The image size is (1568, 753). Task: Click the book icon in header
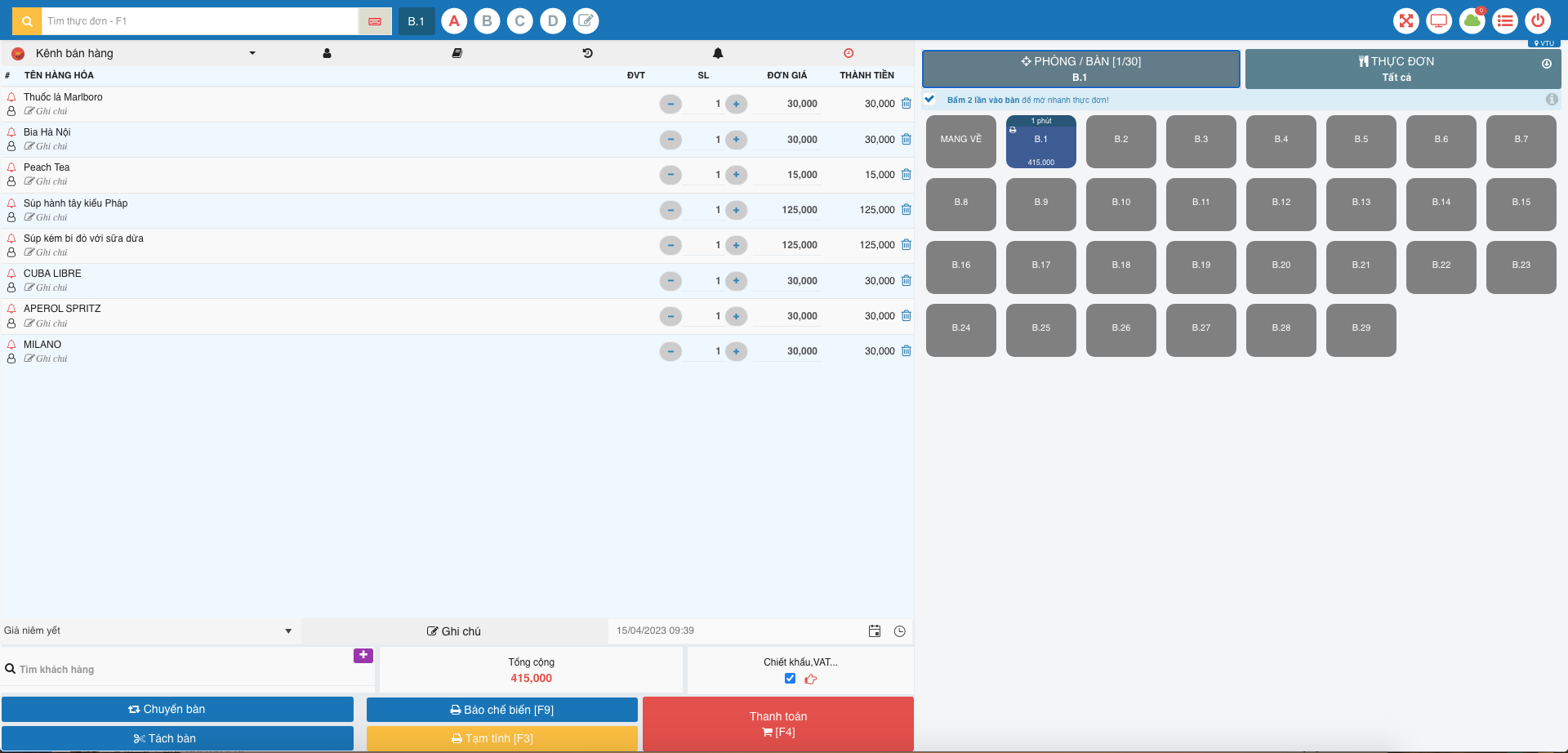tap(457, 53)
